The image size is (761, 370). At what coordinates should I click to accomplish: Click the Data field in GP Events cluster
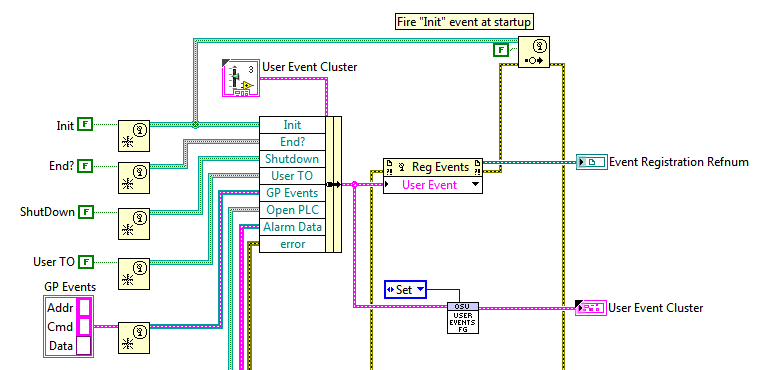point(83,346)
